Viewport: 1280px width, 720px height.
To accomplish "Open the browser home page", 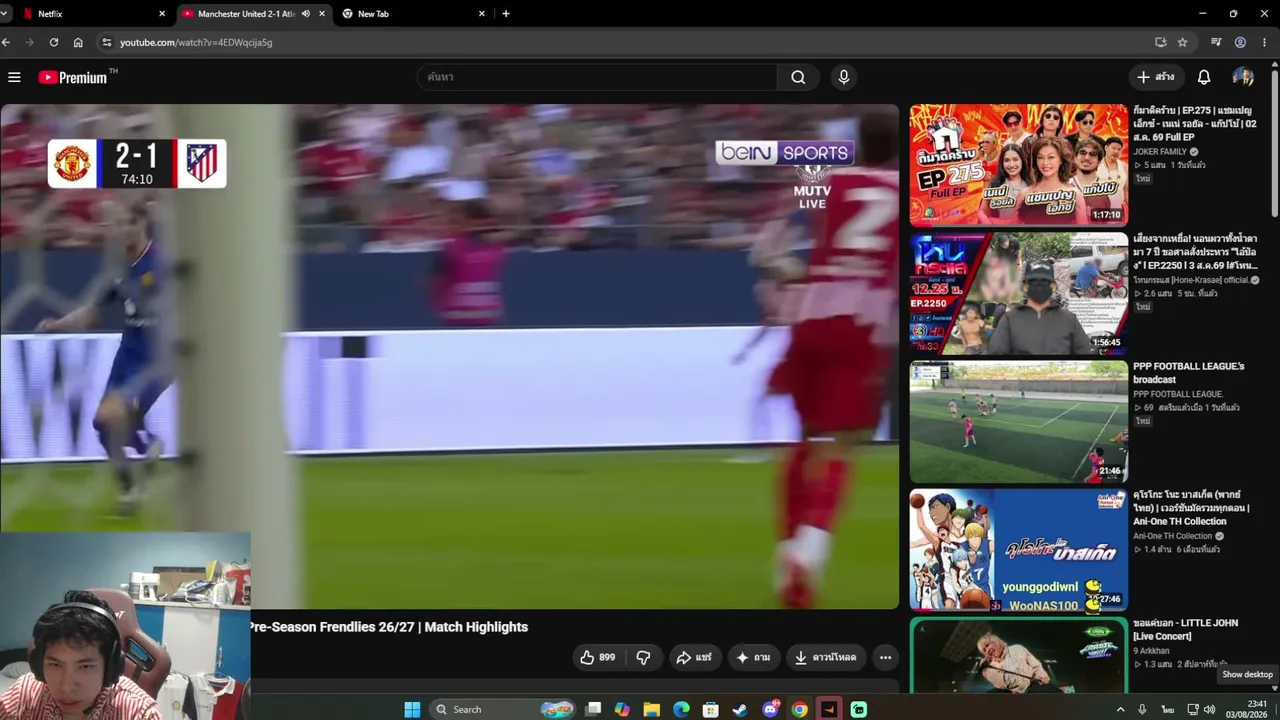I will pyautogui.click(x=78, y=42).
